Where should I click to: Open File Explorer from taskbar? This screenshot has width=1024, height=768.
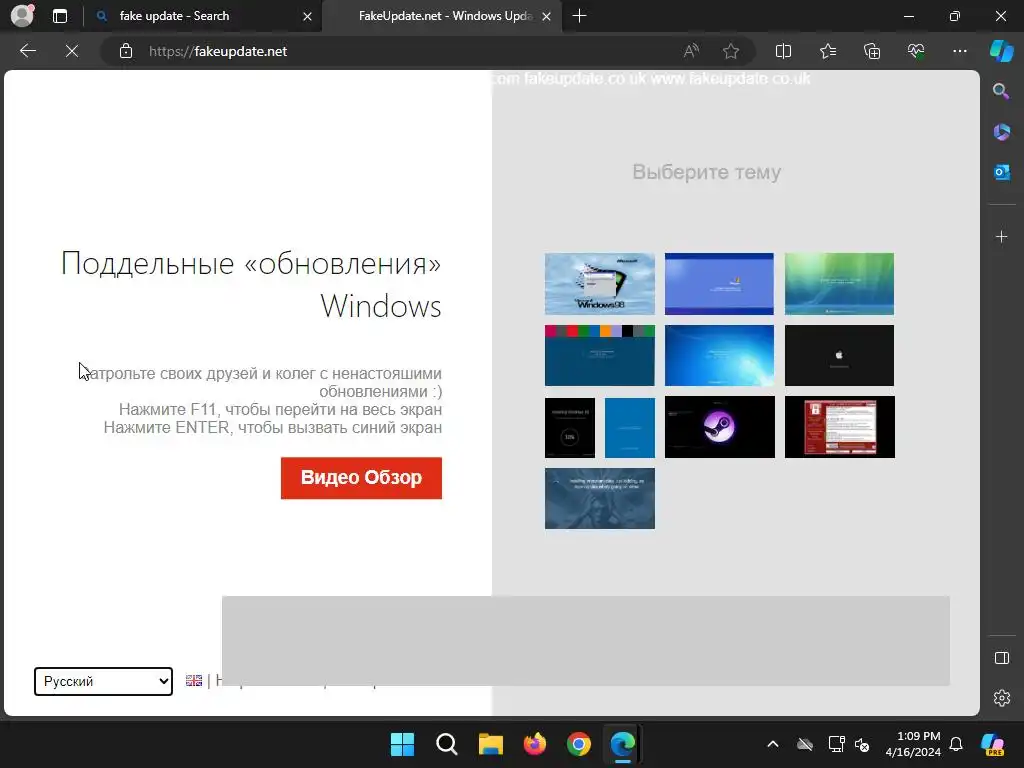pos(490,744)
